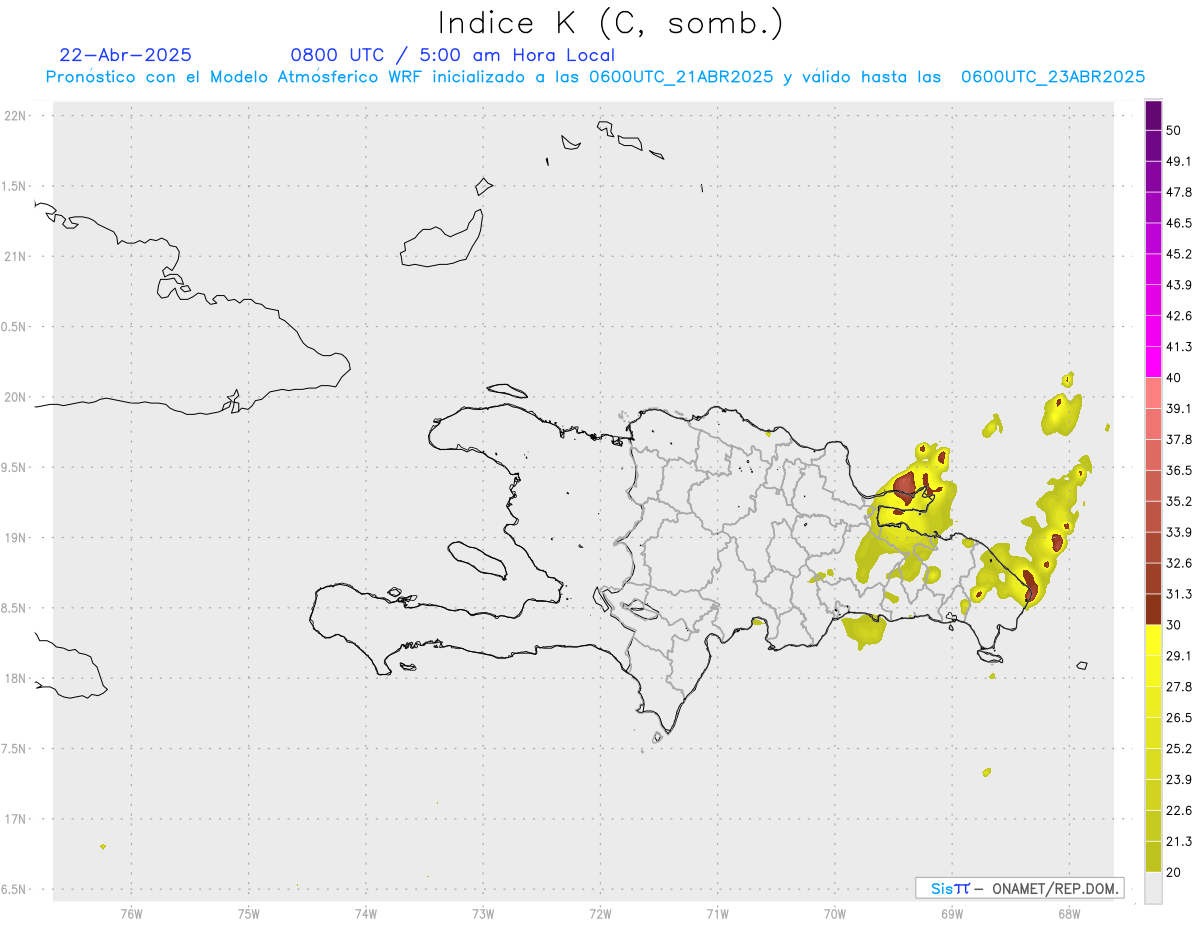
Task: Click the "68W" longitude label
Action: [1069, 913]
